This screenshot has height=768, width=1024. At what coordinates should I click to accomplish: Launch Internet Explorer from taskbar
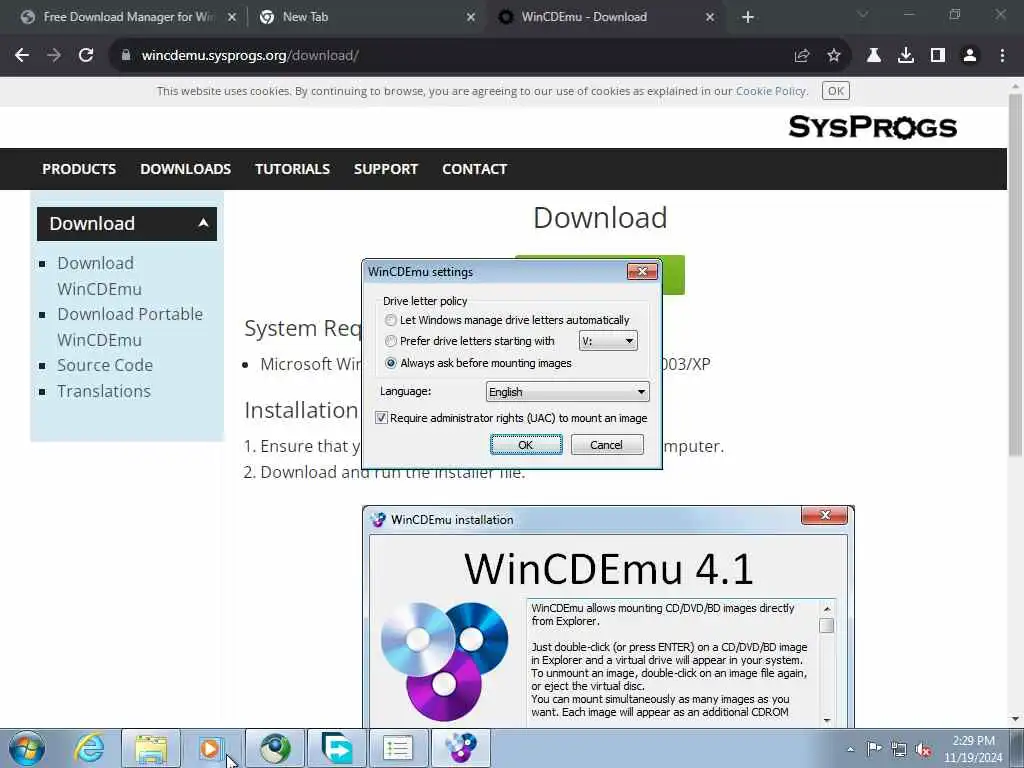(x=89, y=748)
